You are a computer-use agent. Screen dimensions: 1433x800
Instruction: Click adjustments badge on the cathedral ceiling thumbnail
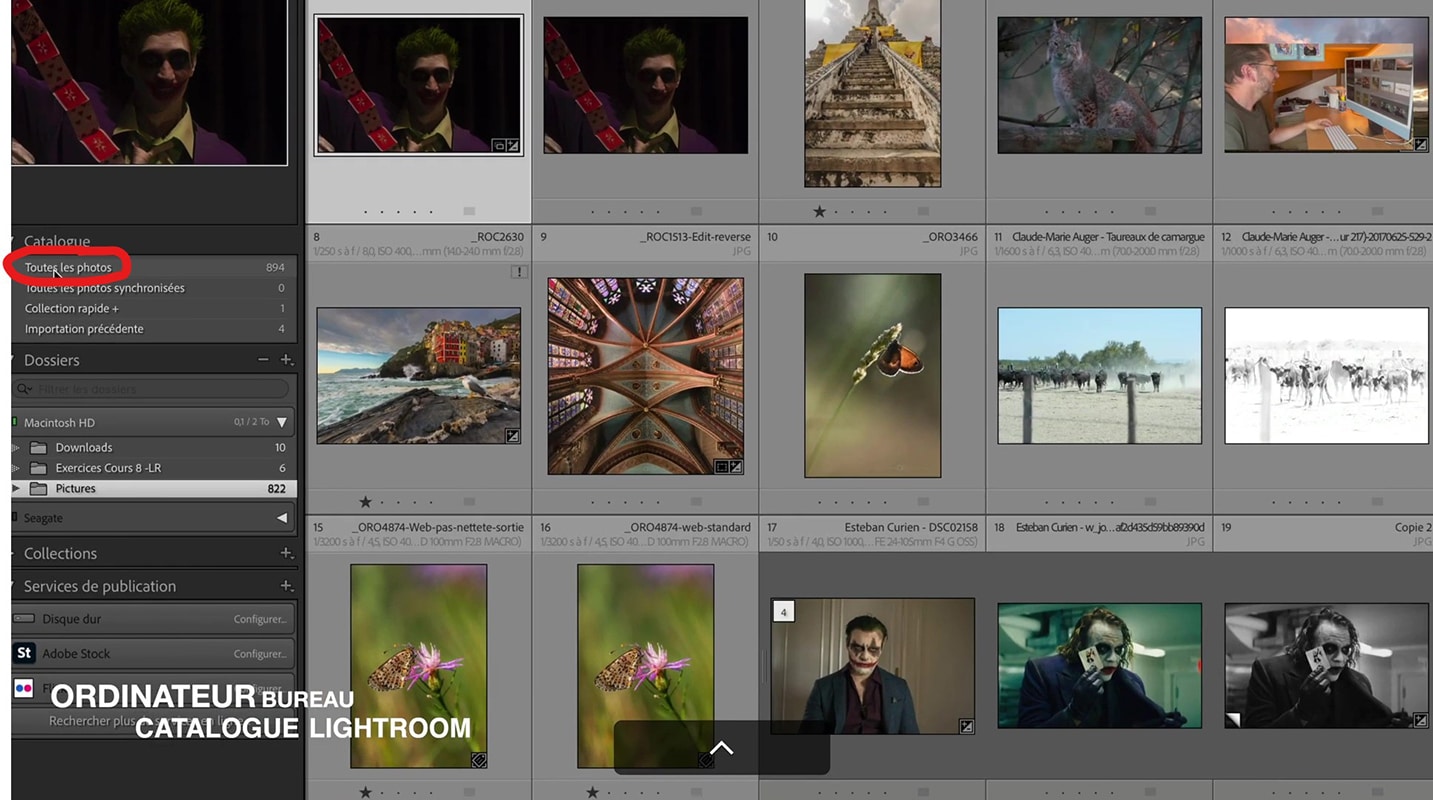(736, 466)
